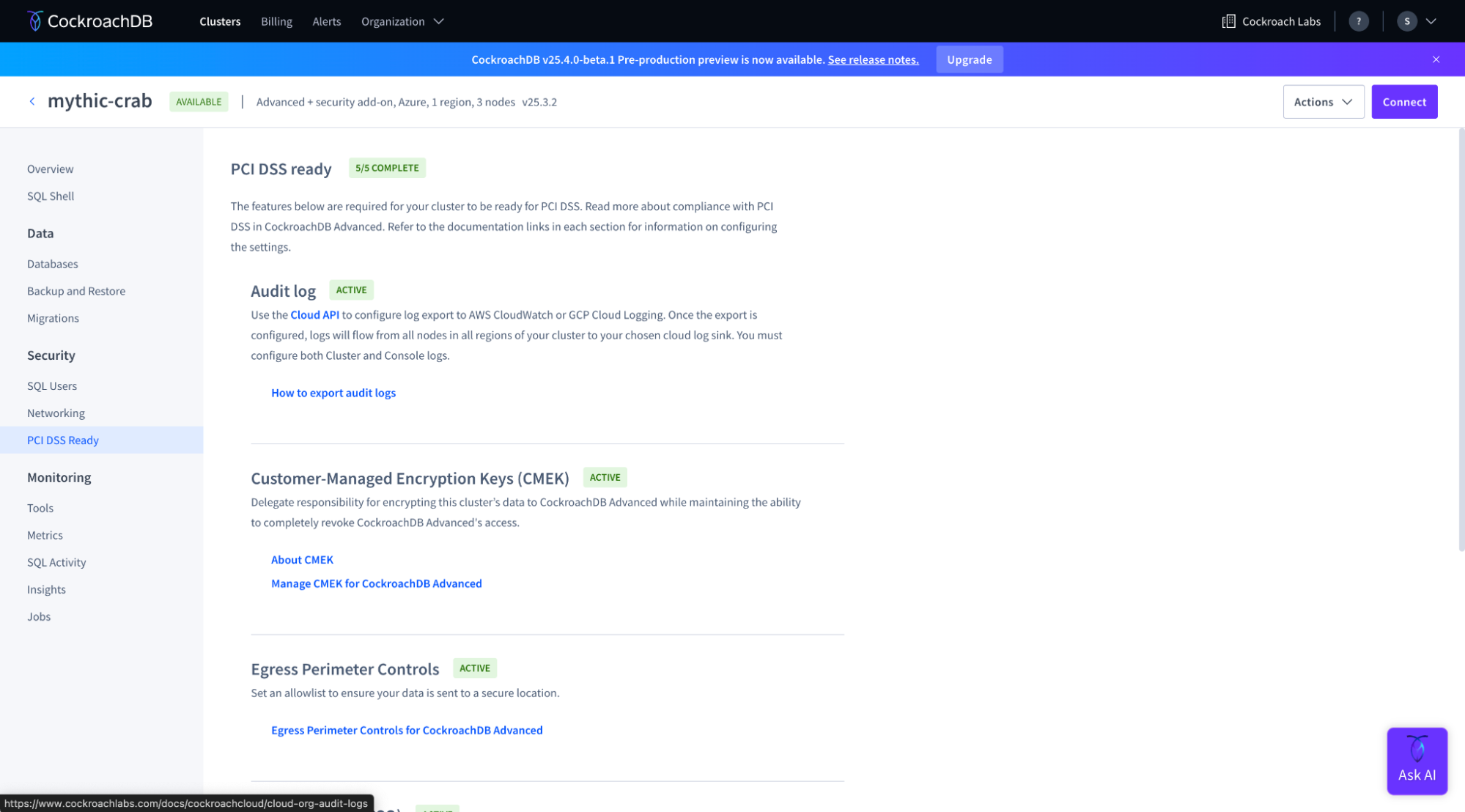Click the Manage CMEK for CockroachDB Advanced link

click(x=376, y=584)
